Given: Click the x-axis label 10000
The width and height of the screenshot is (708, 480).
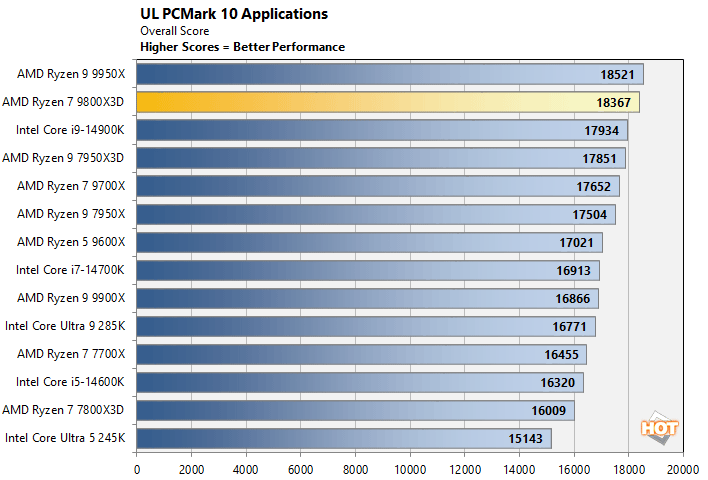Looking at the screenshot, I should coord(410,470).
